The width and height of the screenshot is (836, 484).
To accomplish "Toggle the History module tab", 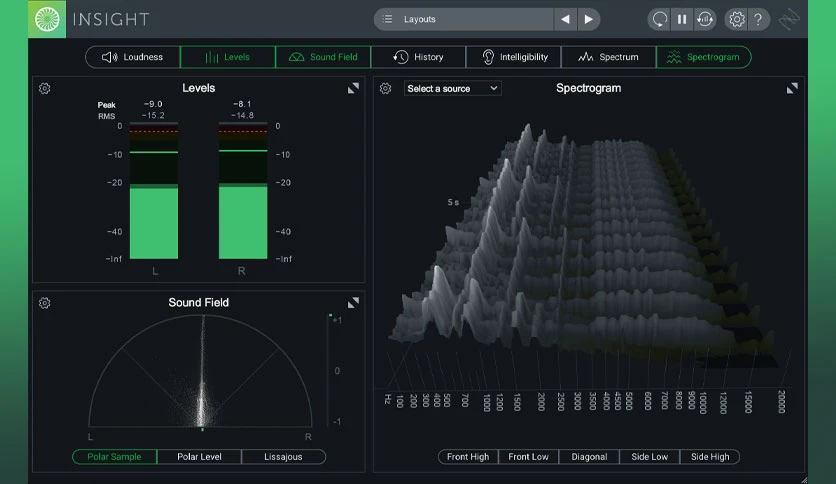I will point(418,57).
